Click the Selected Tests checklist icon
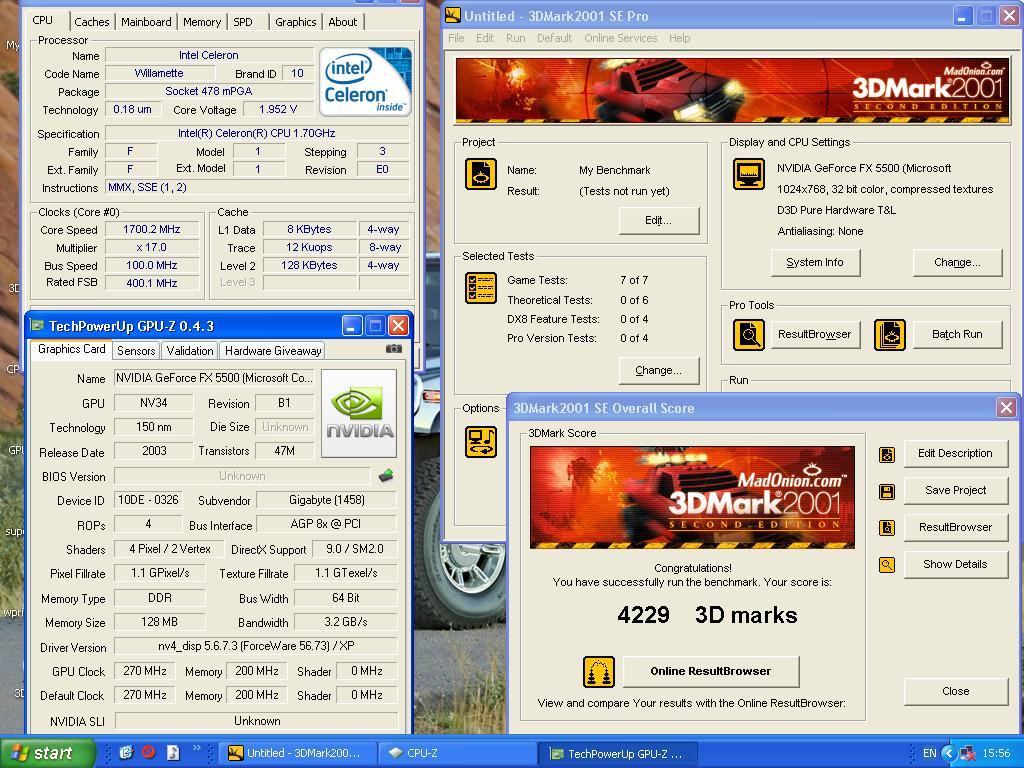 481,288
